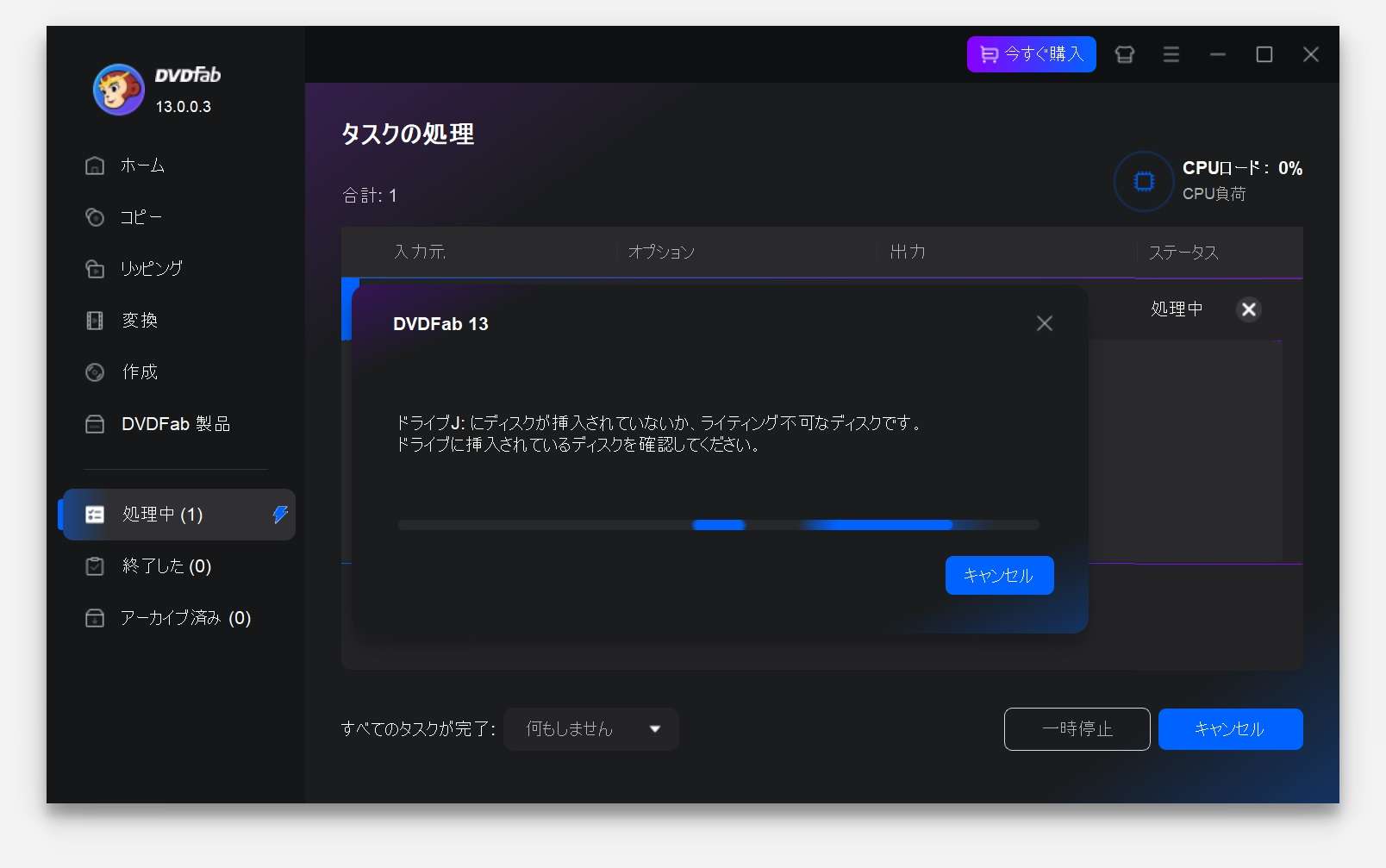This screenshot has width=1386, height=868.
Task: Click the CPUロード: 0% readout
Action: coord(1242,168)
